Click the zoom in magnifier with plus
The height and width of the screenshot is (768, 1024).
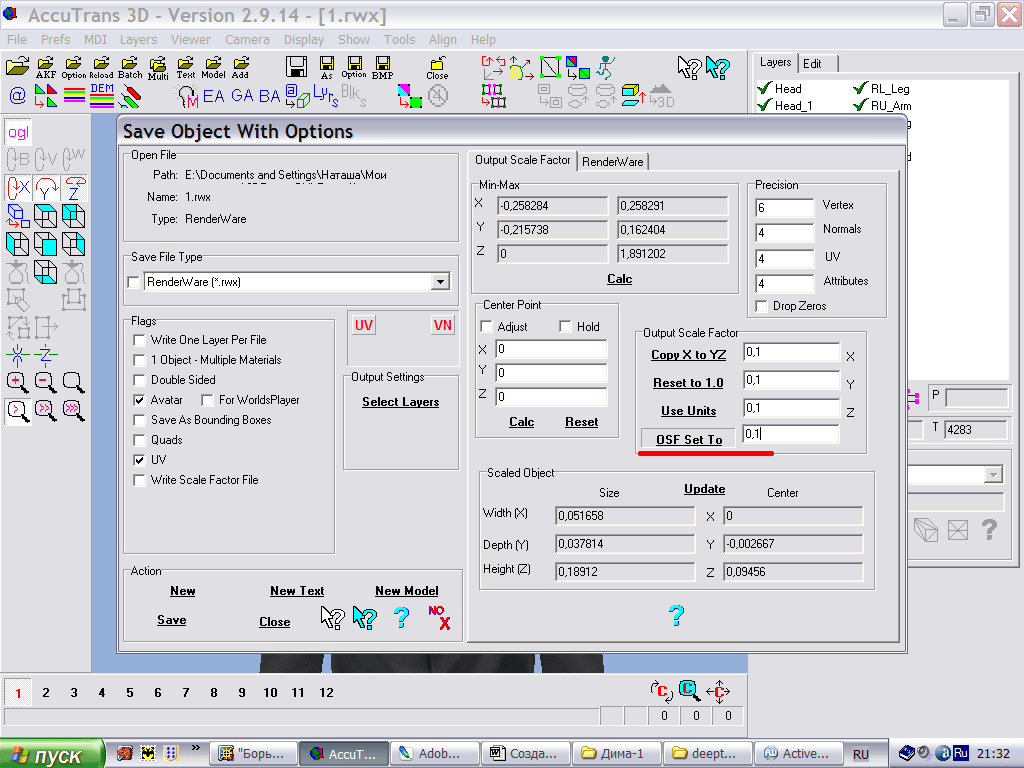18,383
